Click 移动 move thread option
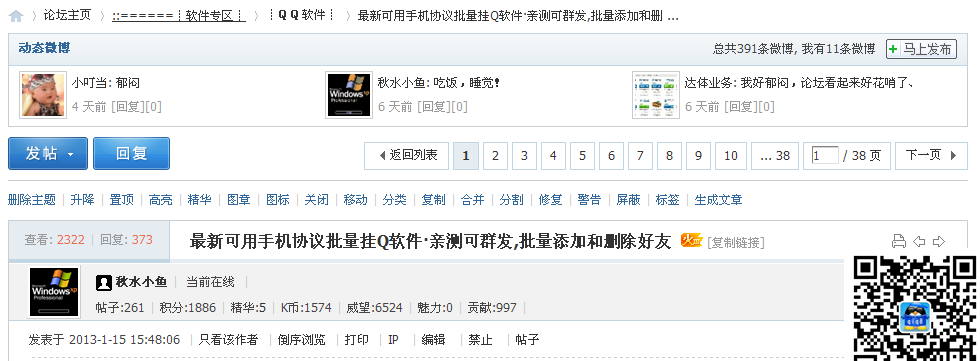Viewport: 980px width, 361px height. (356, 200)
